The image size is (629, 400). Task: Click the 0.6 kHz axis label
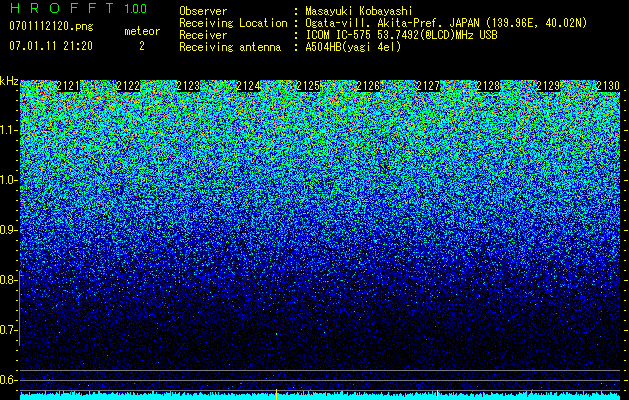click(x=9, y=380)
